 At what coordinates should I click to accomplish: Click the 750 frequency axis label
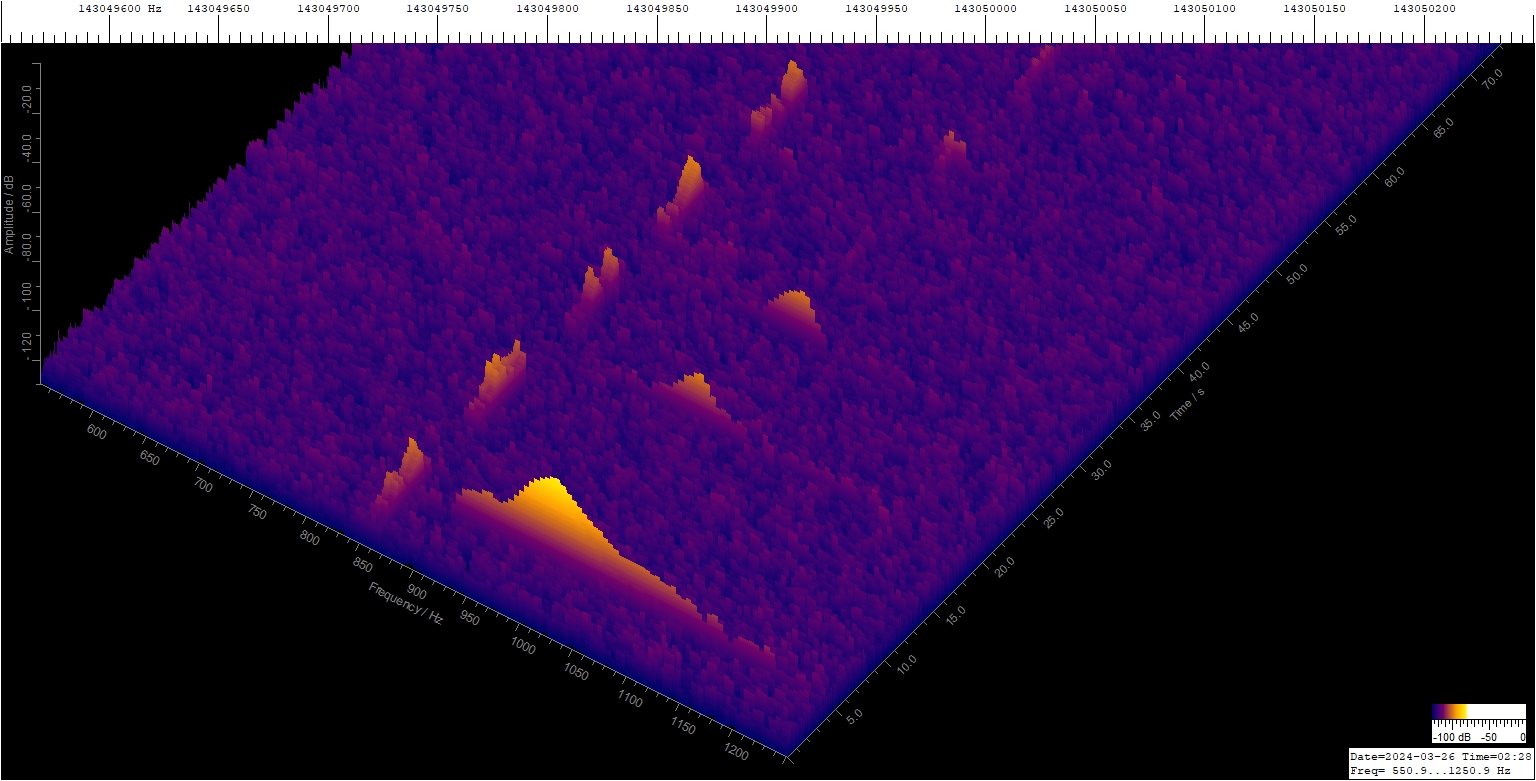coord(257,513)
